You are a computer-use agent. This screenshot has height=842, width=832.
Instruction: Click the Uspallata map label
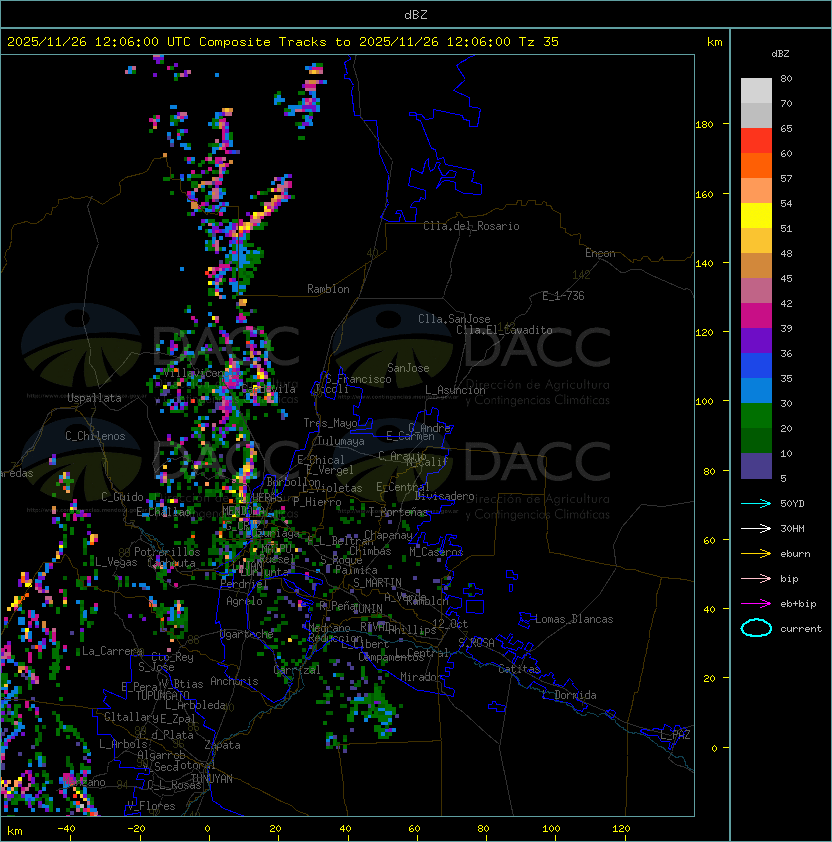(94, 398)
